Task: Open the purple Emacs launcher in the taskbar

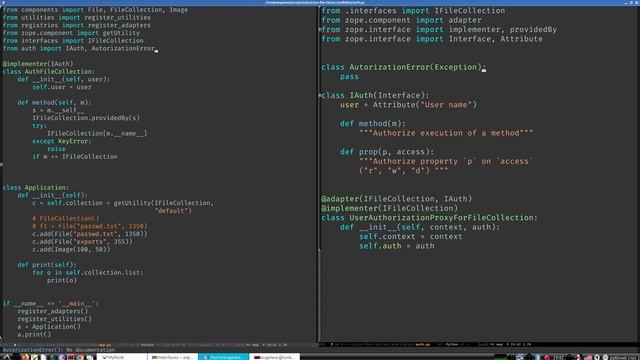Action: [61, 357]
